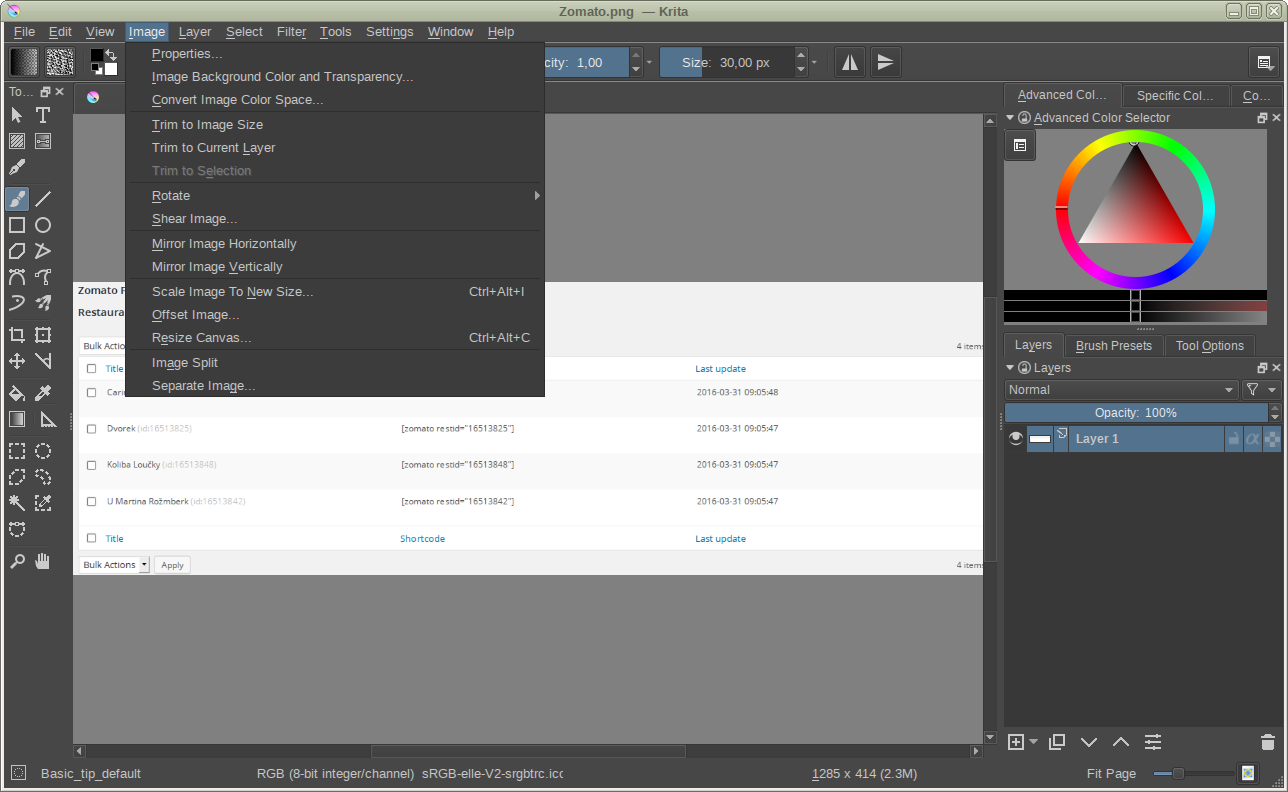
Task: Duplicate the layer with duplicate icon
Action: point(1057,742)
